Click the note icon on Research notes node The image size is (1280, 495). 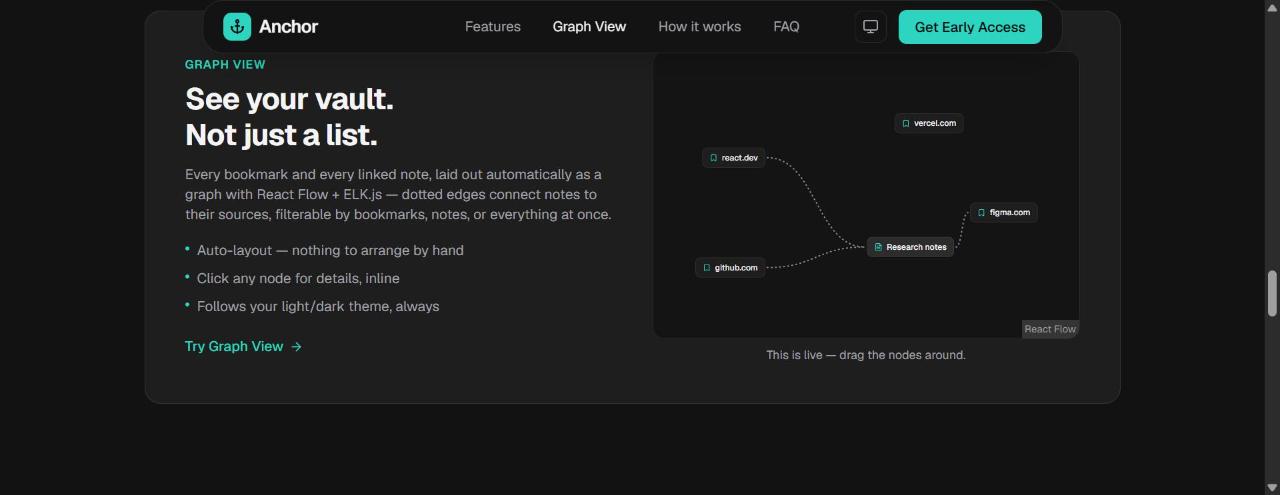click(878, 247)
